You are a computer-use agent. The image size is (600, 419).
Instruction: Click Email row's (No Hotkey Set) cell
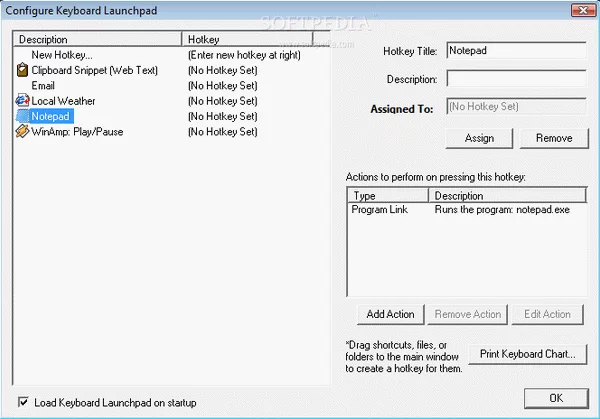(223, 86)
